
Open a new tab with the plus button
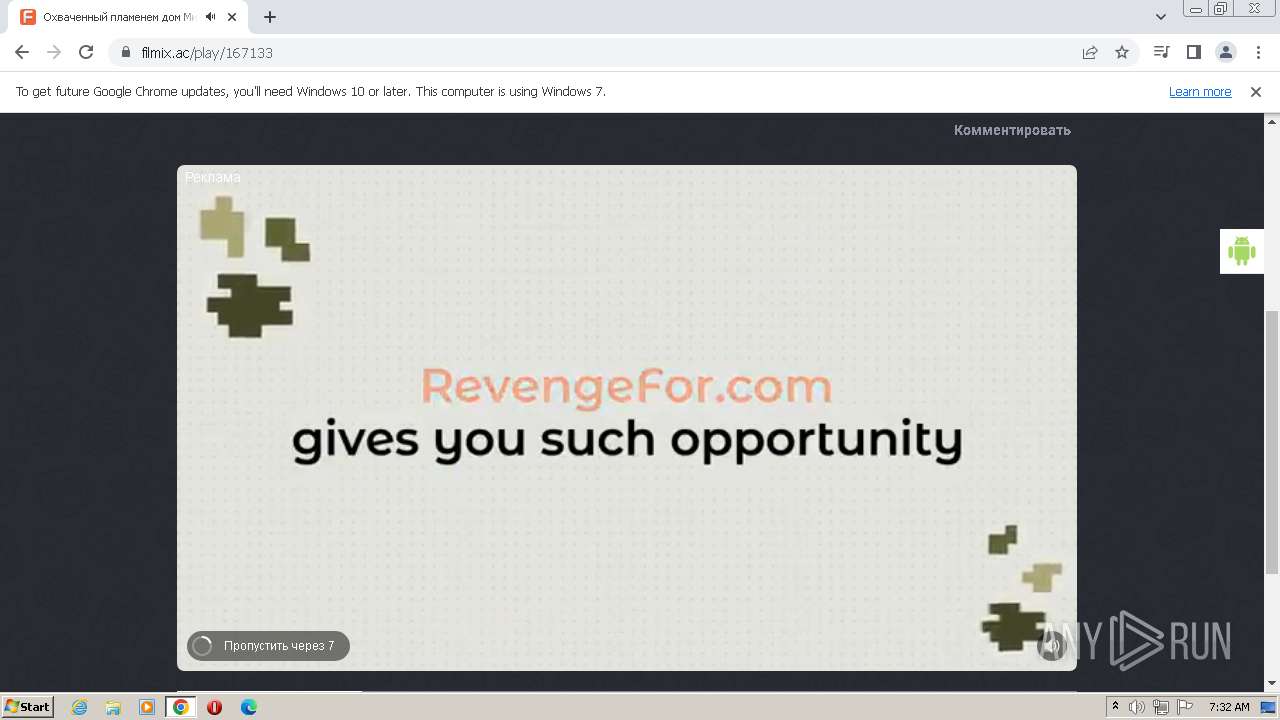(270, 17)
